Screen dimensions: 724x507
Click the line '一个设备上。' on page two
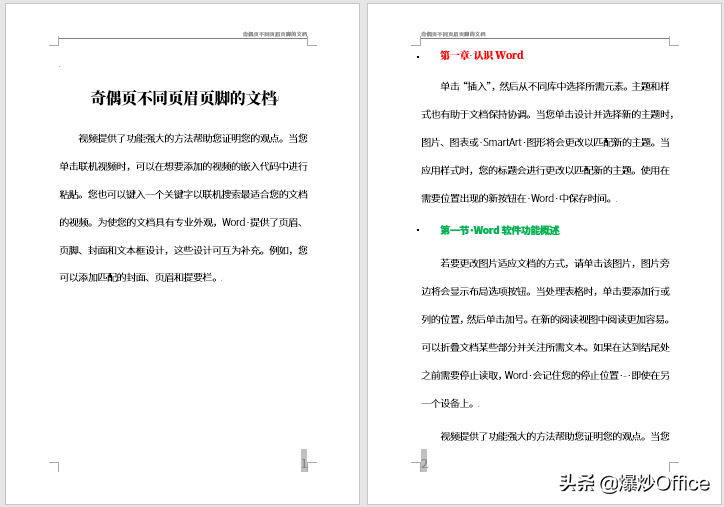pyautogui.click(x=449, y=404)
